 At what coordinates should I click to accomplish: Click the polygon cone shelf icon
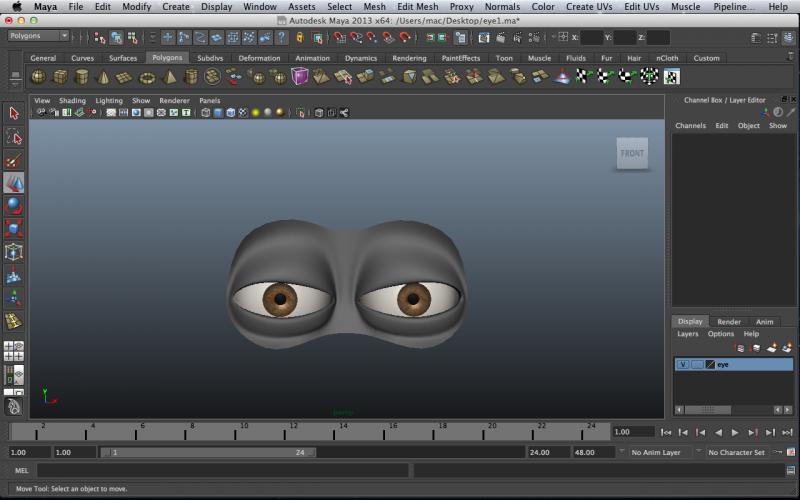[x=103, y=77]
